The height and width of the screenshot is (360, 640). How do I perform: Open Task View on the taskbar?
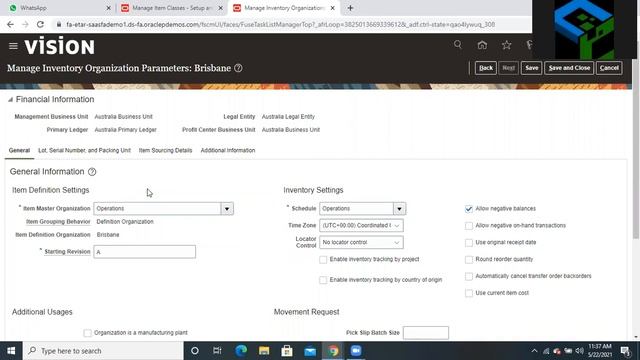coord(217,351)
